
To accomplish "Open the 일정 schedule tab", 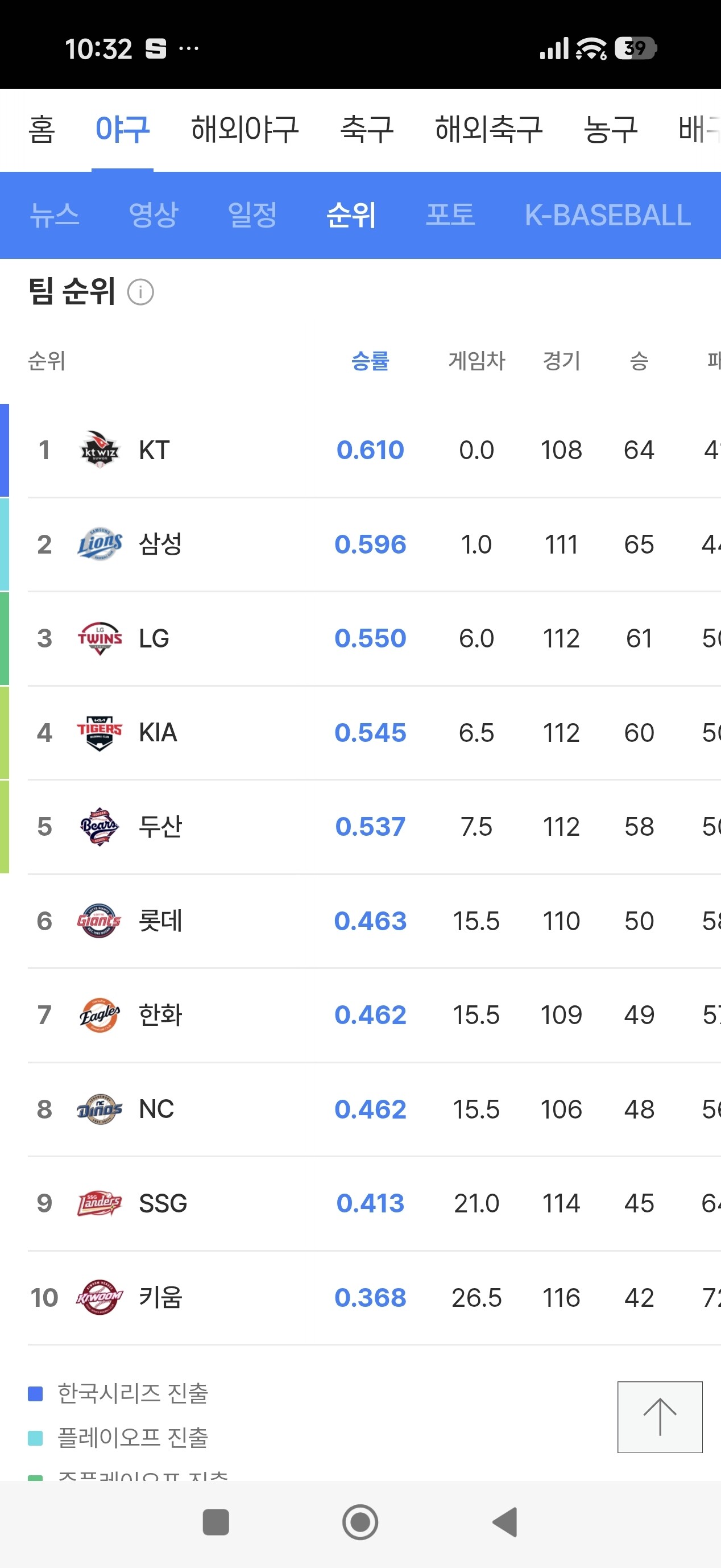I will click(x=252, y=215).
